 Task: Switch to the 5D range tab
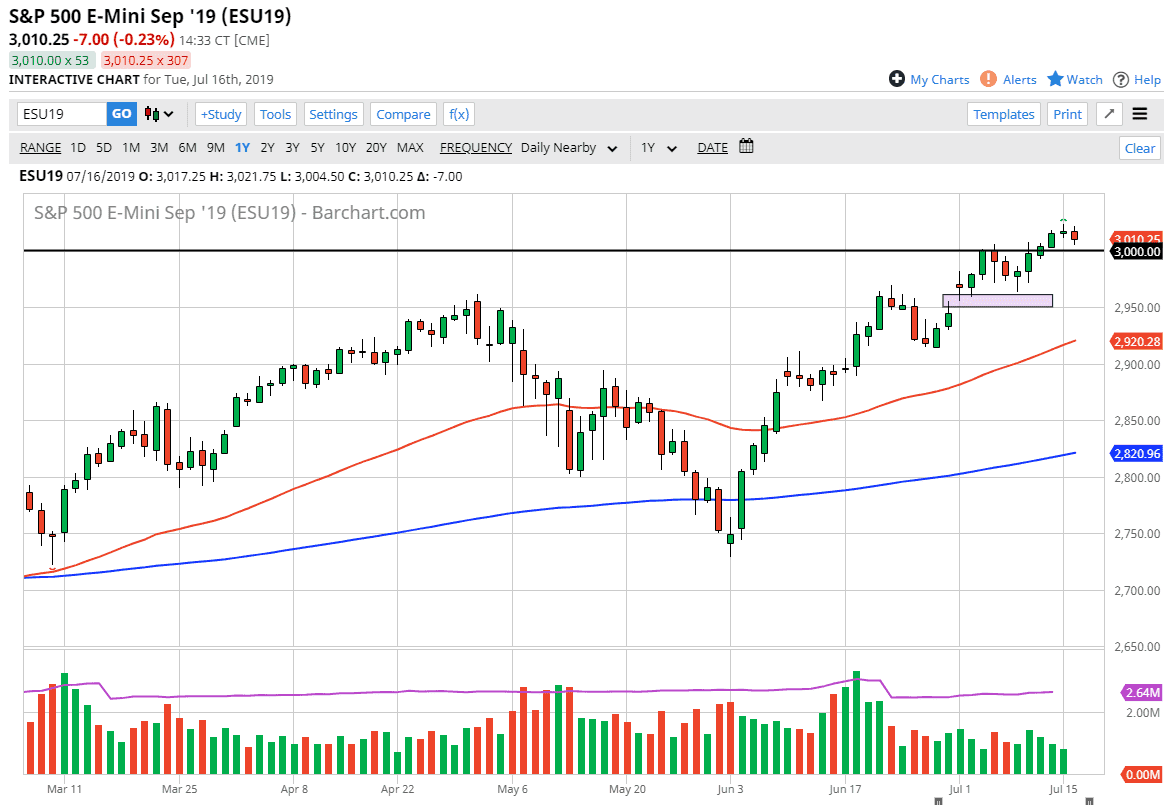[103, 147]
